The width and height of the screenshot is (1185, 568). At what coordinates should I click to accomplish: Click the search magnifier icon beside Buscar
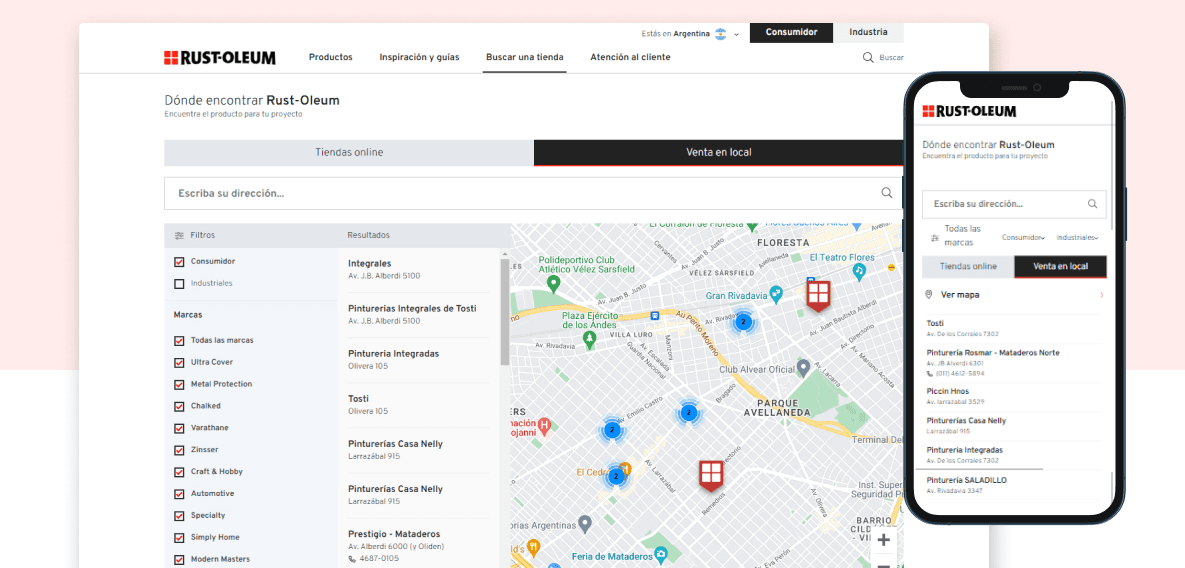point(868,57)
